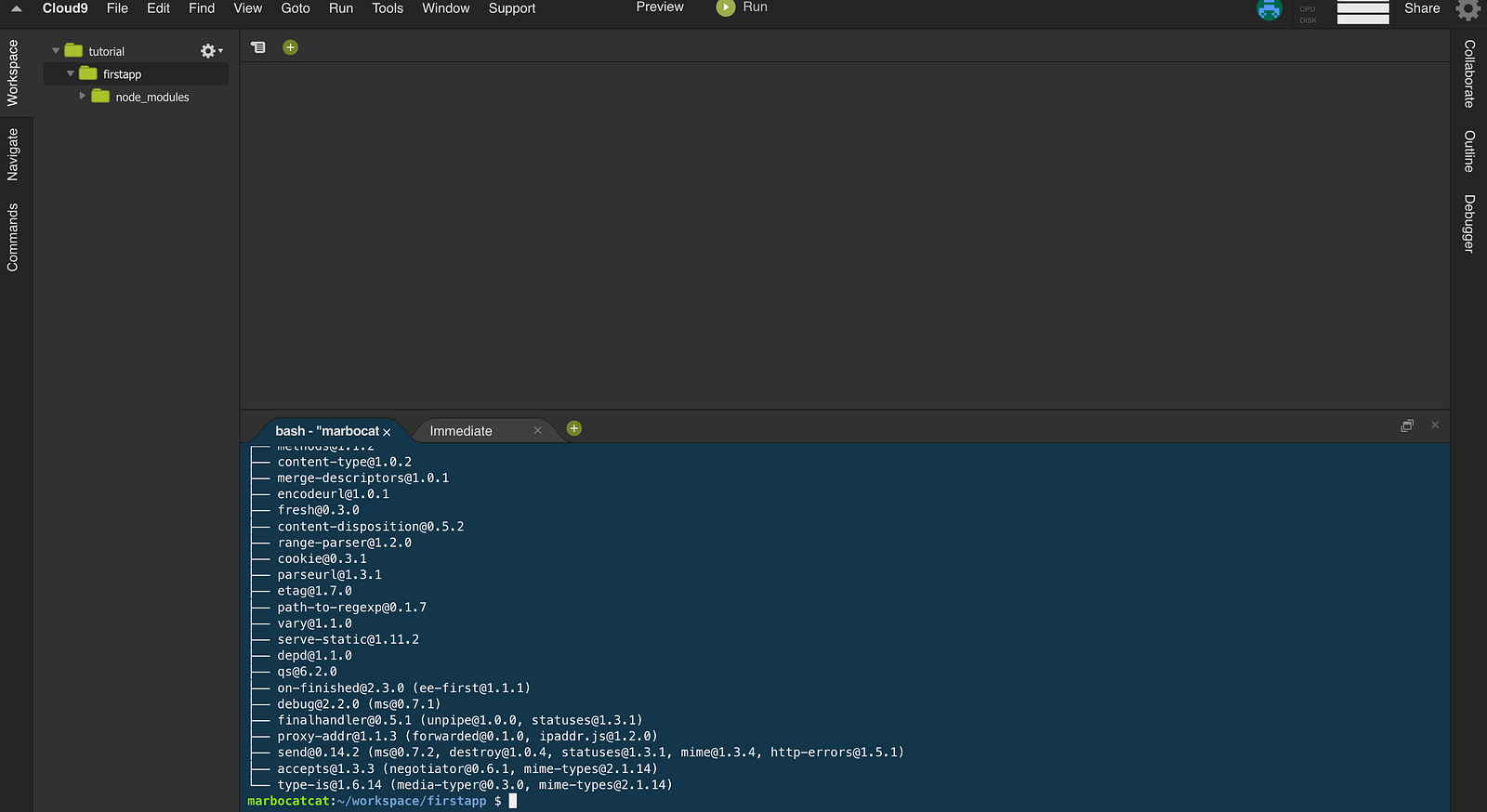Collapse the menu bar with up arrow
The height and width of the screenshot is (812, 1487).
coord(17,8)
